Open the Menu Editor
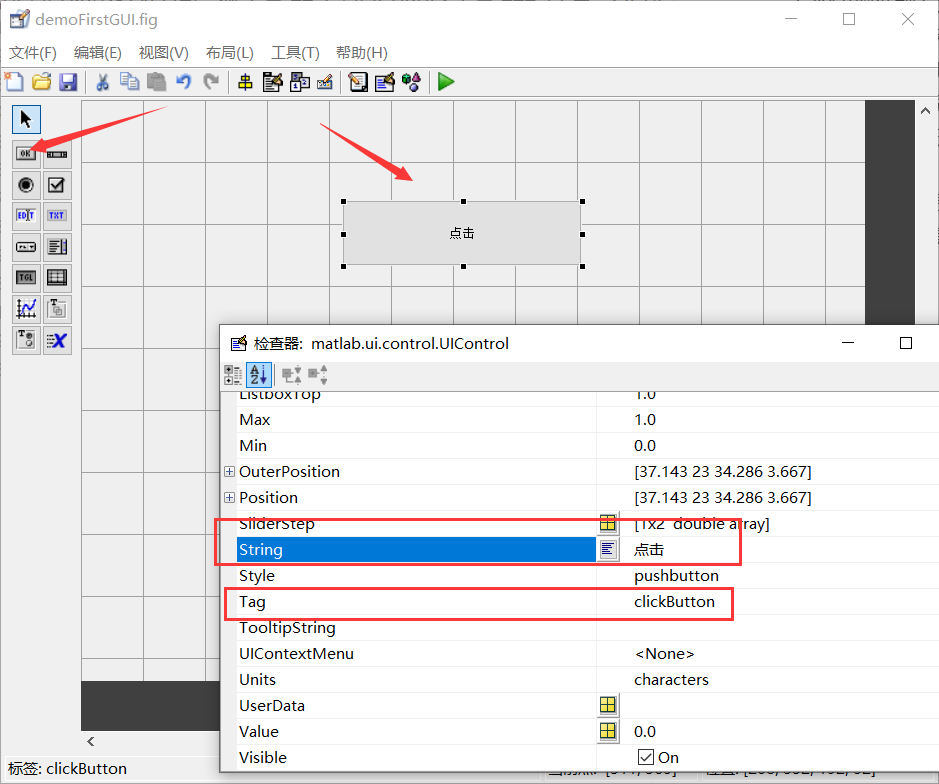Viewport: 939px width, 784px height. pyautogui.click(x=273, y=82)
